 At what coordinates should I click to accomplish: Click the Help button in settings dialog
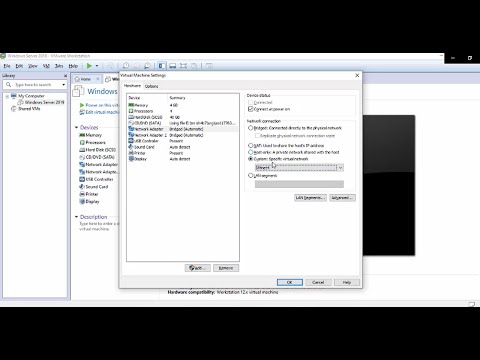(x=347, y=282)
